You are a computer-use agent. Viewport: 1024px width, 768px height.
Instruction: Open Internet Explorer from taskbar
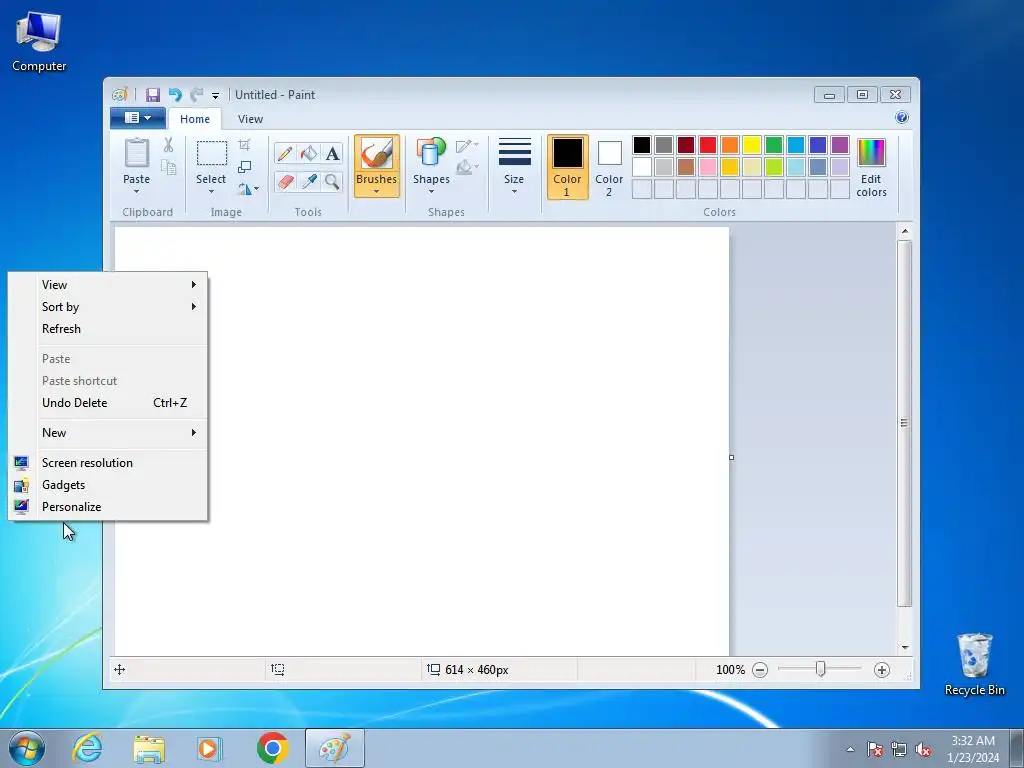87,748
